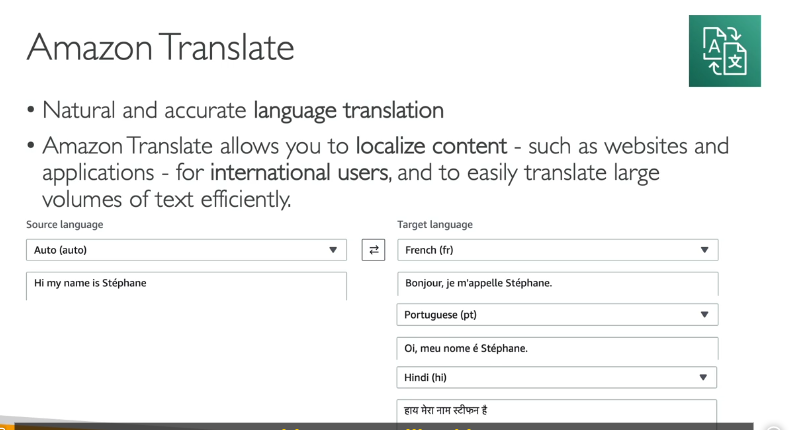Open the Hindi (hi) language dropdown
This screenshot has height=430, width=796.
[556, 377]
